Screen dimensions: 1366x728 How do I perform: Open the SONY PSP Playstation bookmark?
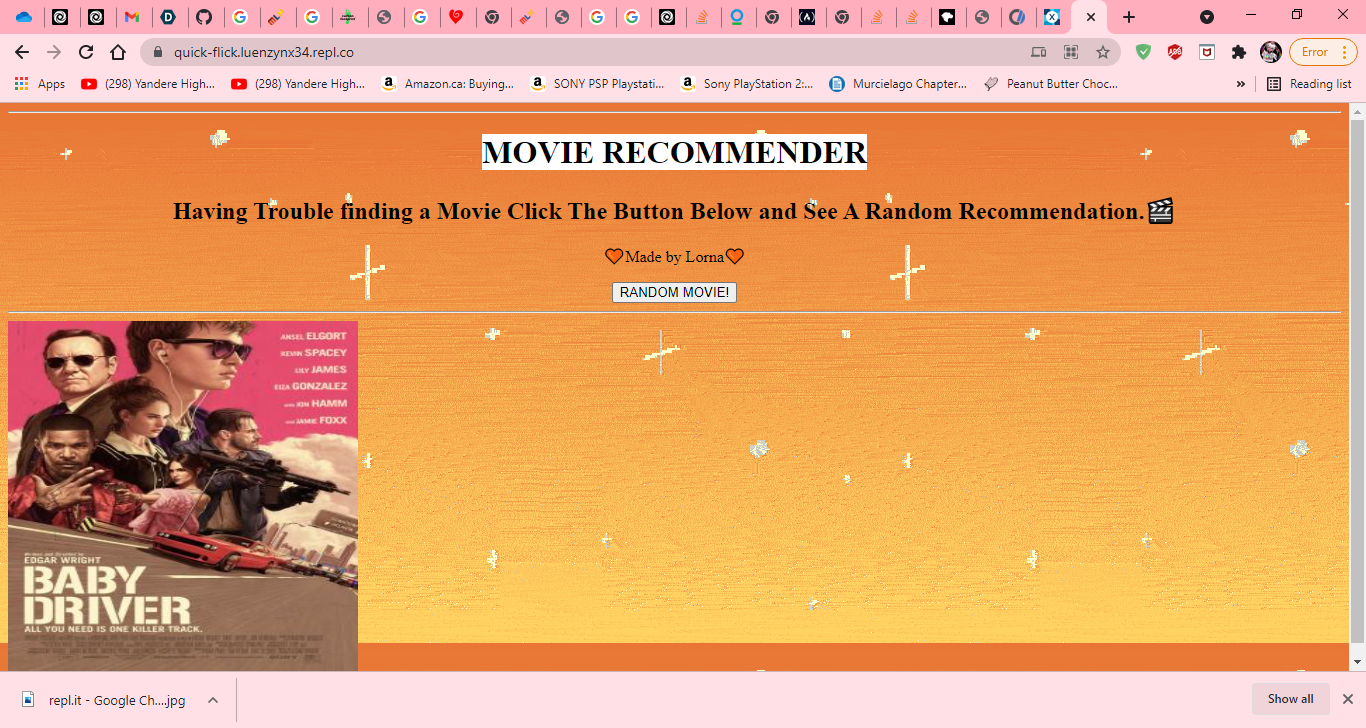[x=597, y=84]
